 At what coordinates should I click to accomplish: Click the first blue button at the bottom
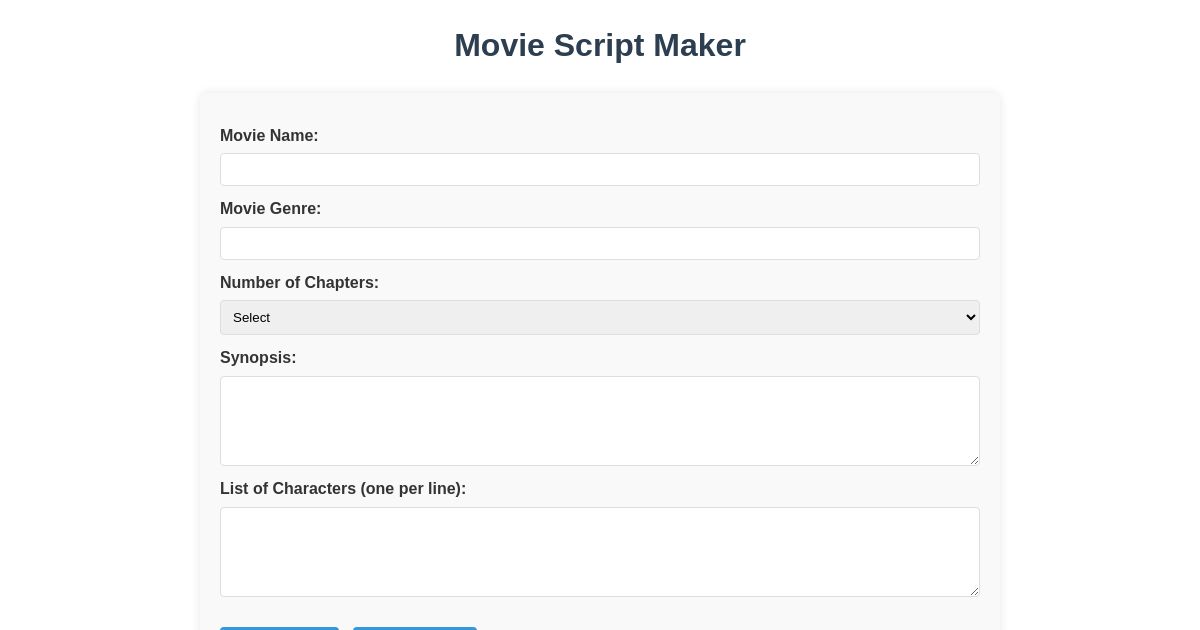pos(280,627)
